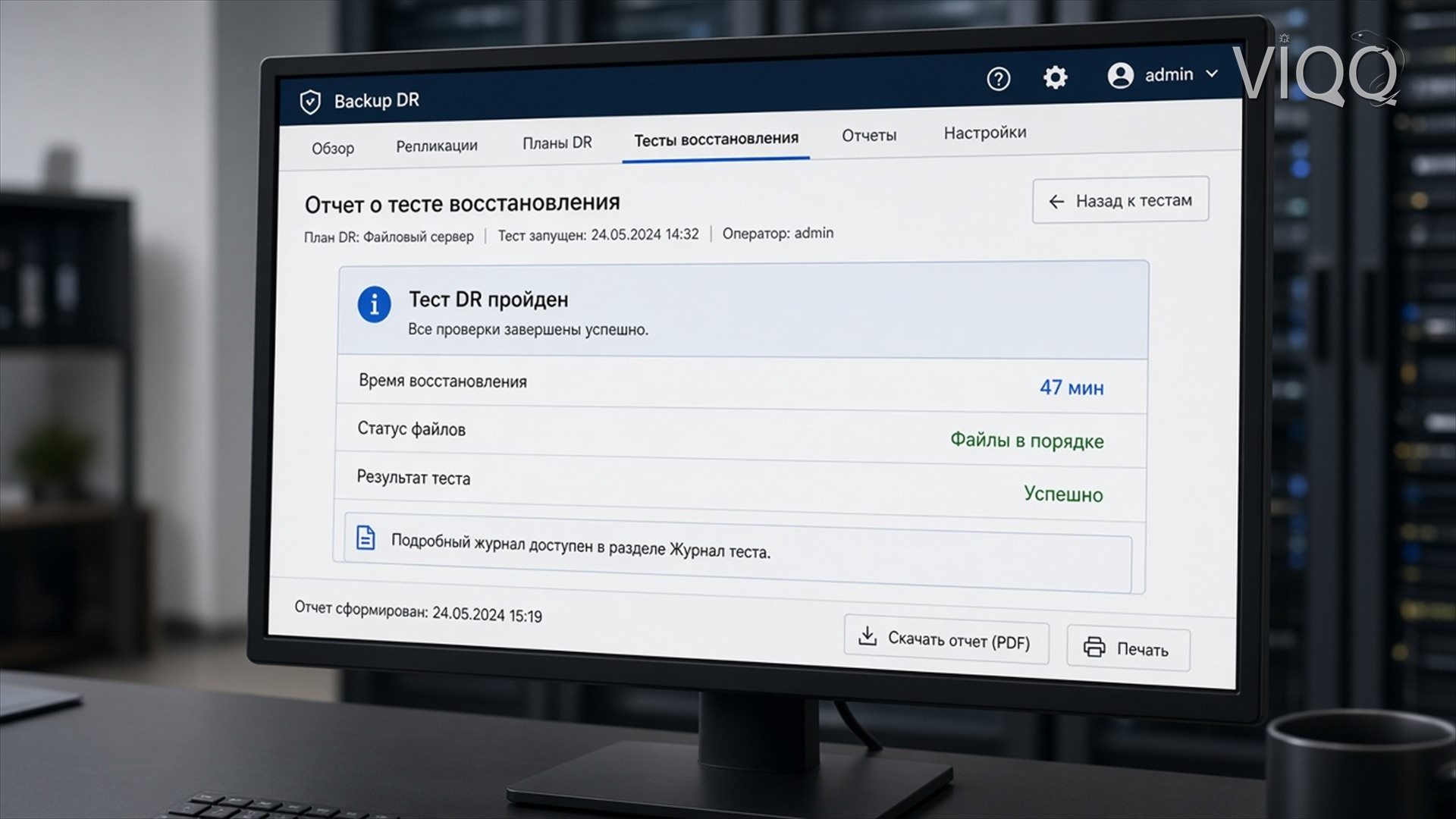Click the Тест DR пройден title
1456x819 pixels.
488,300
